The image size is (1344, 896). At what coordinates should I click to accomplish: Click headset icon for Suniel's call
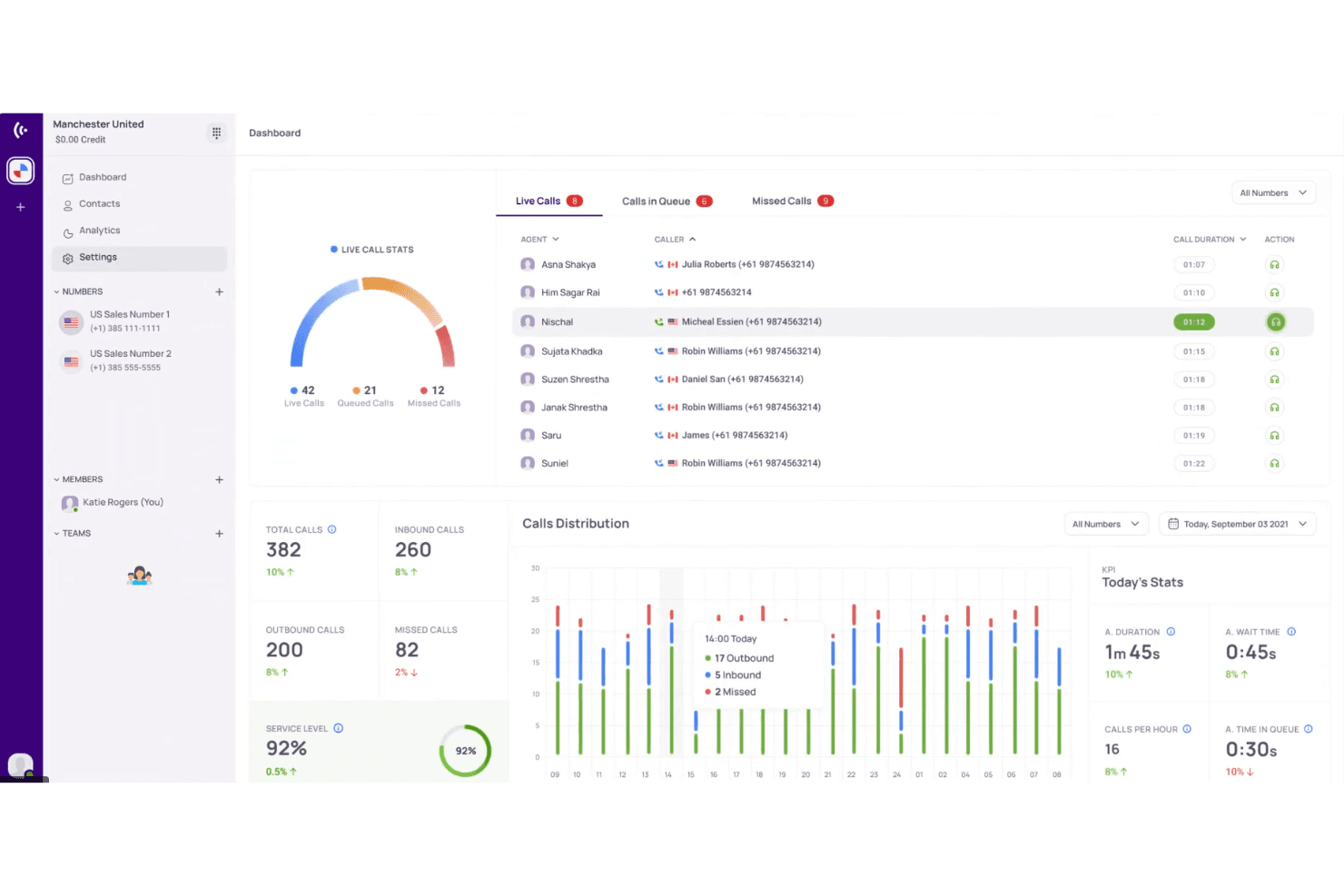coord(1274,464)
